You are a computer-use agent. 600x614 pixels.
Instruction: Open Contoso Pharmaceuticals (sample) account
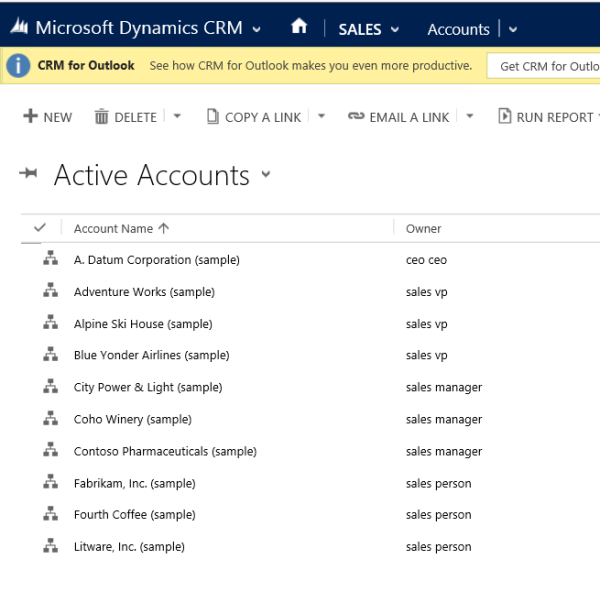coord(165,451)
